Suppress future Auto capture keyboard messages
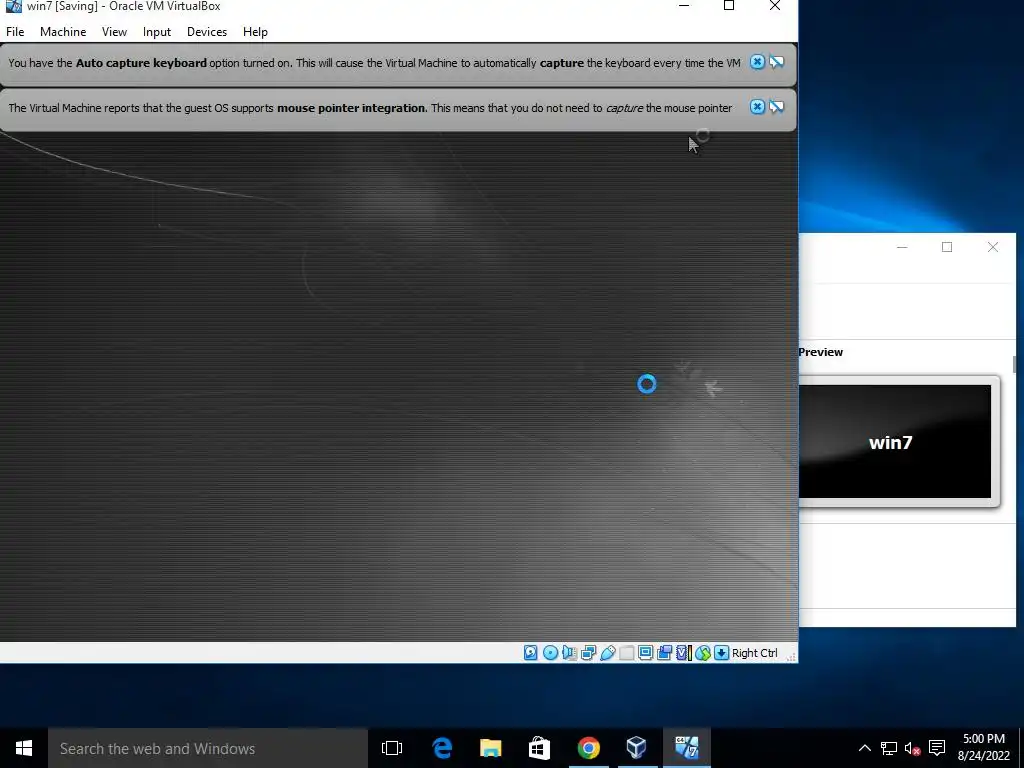This screenshot has height=768, width=1024. coord(776,62)
